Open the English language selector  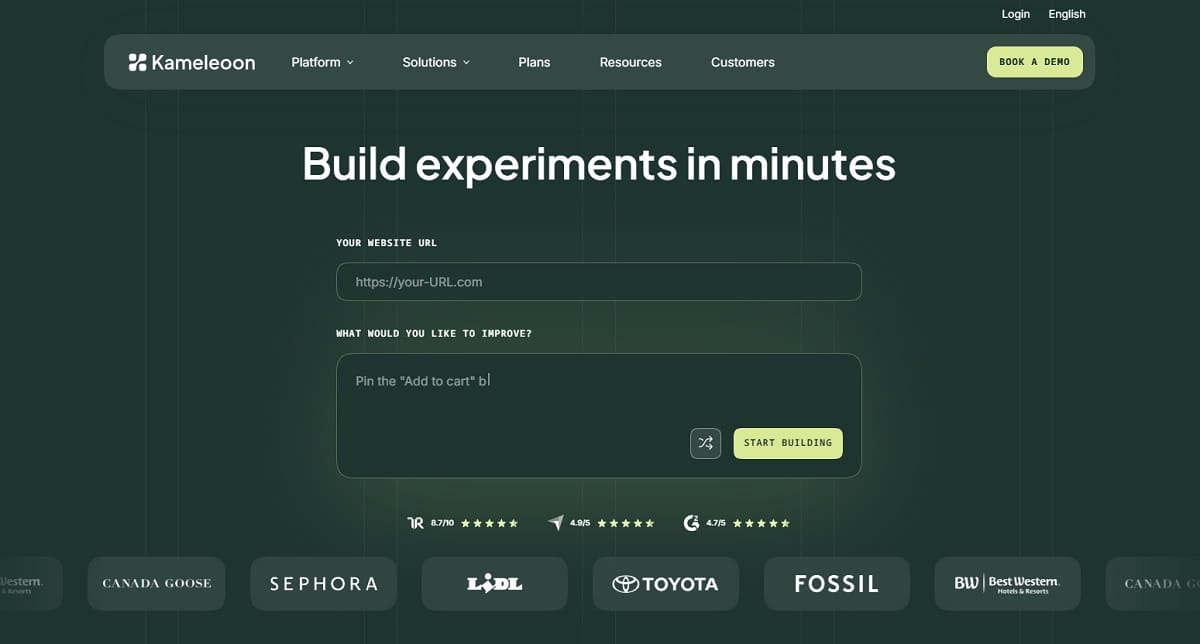click(1067, 14)
